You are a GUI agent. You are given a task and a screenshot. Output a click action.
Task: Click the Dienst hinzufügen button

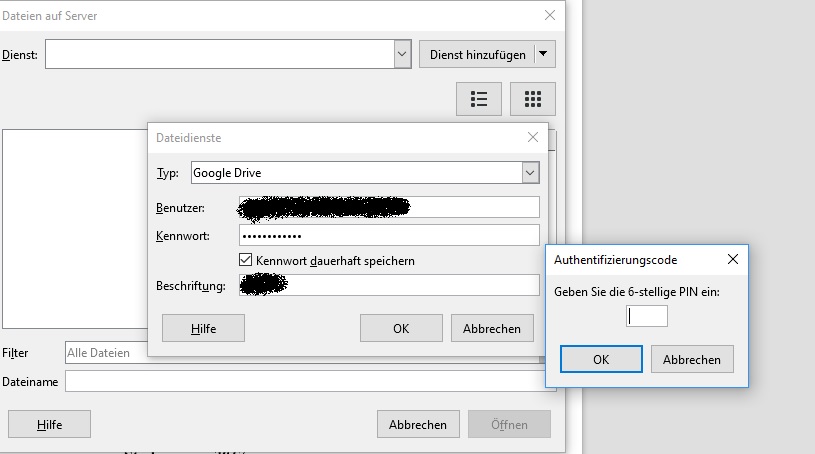pyautogui.click(x=477, y=54)
